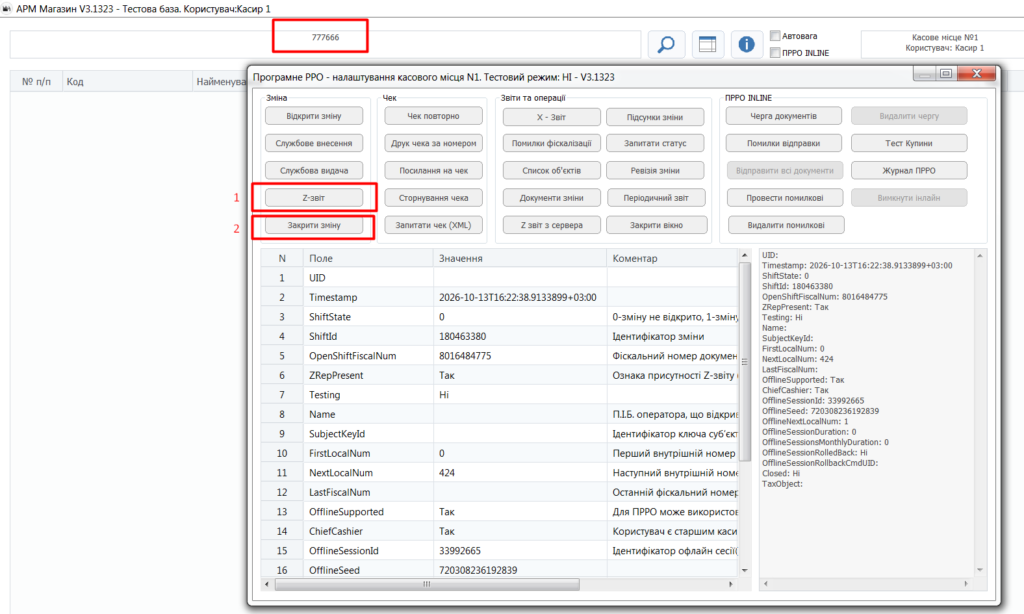
Task: Click Запитати чек (XML) button
Action: click(x=434, y=225)
